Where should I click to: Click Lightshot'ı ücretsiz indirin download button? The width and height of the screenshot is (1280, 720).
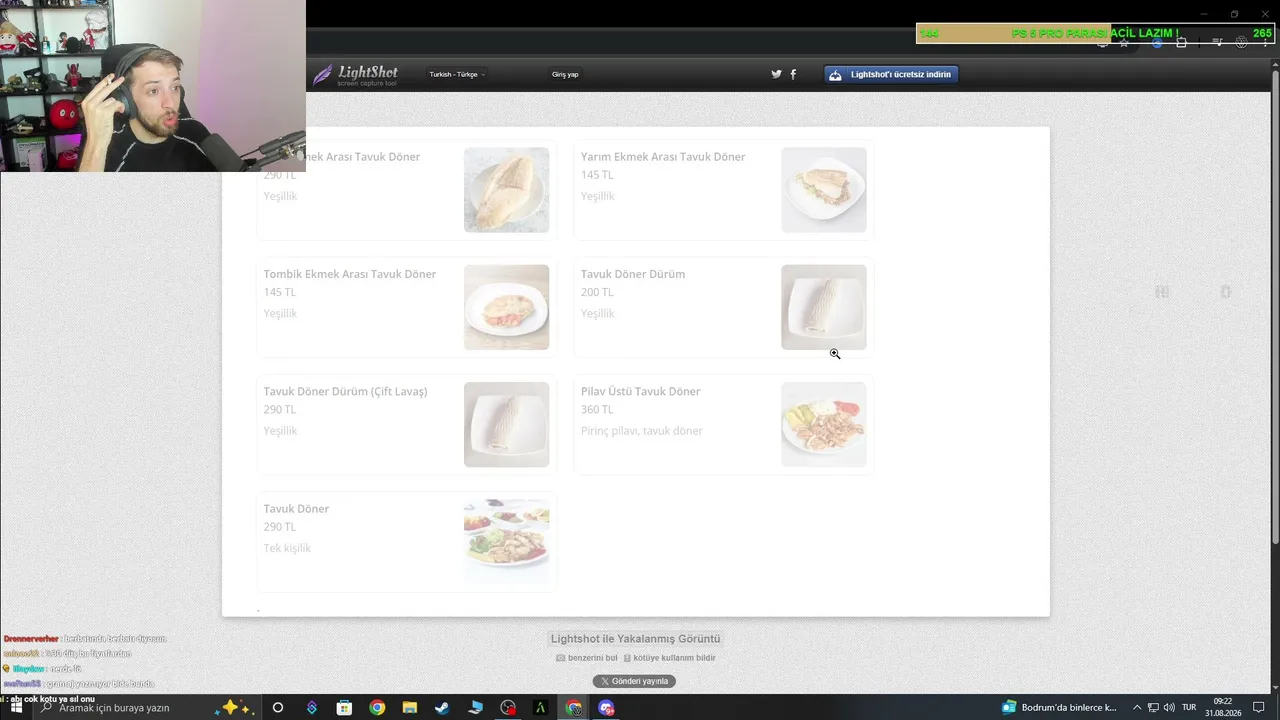coord(891,74)
